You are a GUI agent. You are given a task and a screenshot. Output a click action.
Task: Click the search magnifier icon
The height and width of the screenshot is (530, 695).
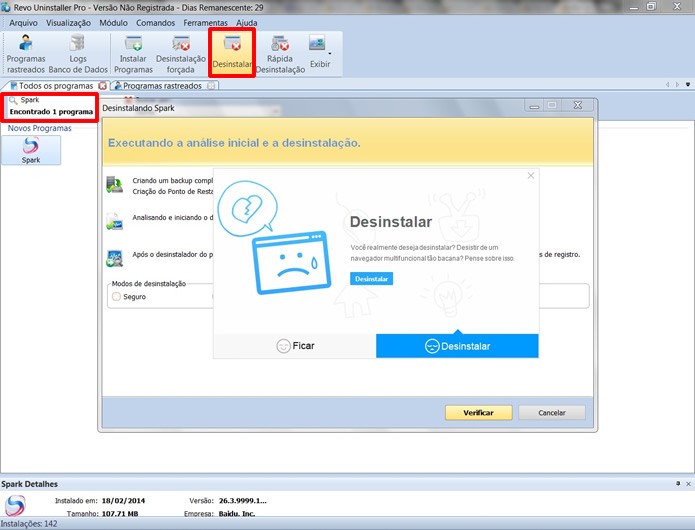(13, 100)
